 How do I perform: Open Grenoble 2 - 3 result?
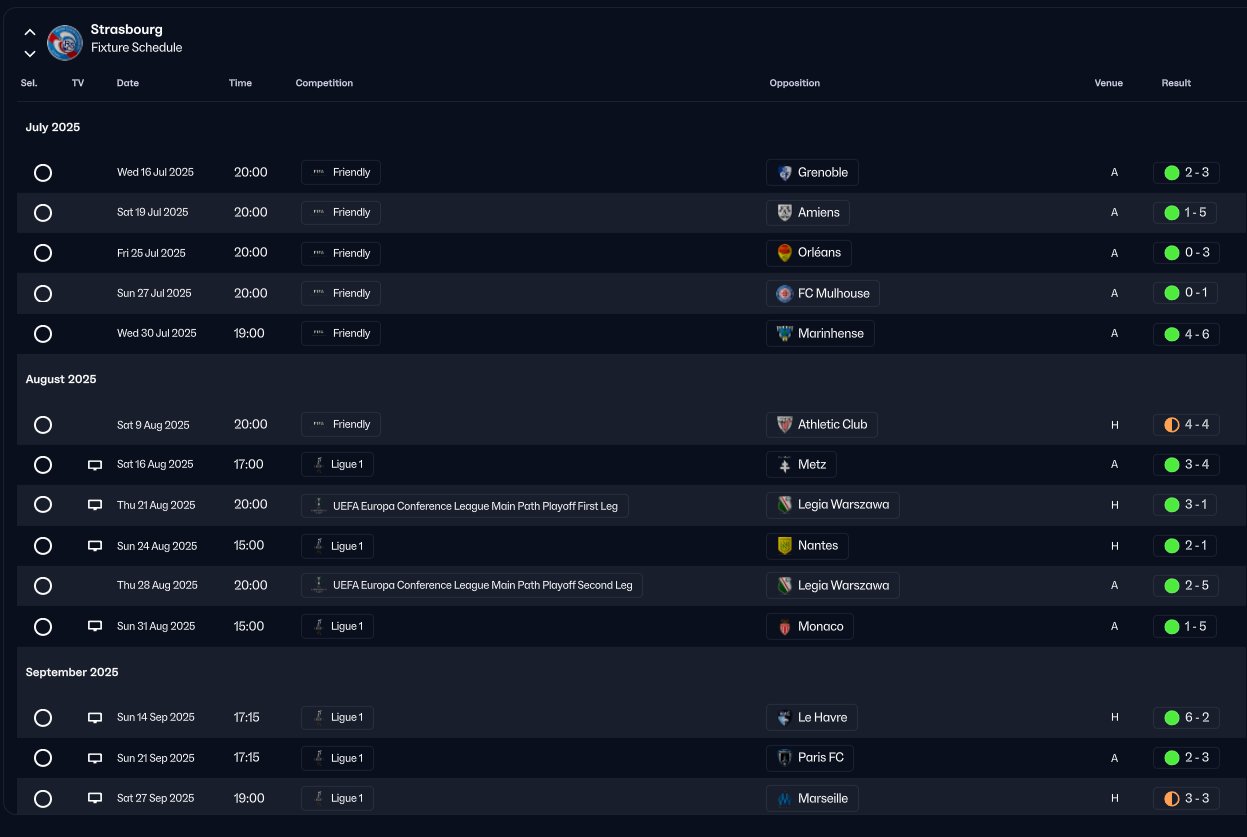(x=1186, y=173)
